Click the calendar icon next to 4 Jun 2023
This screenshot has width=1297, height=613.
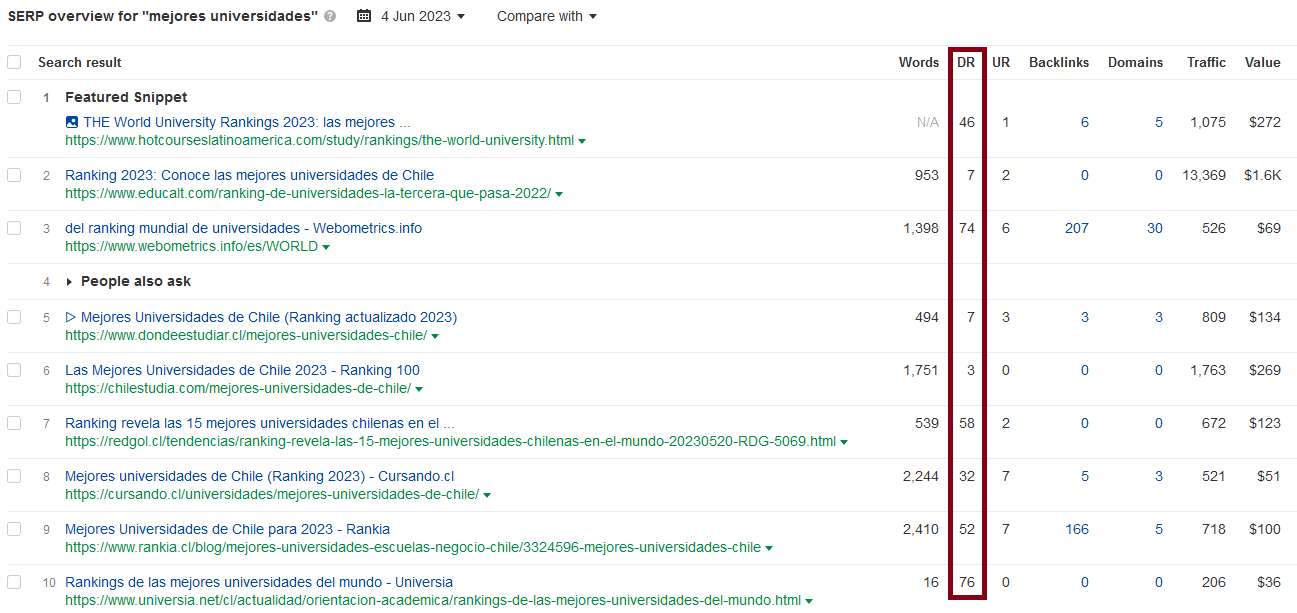click(364, 16)
